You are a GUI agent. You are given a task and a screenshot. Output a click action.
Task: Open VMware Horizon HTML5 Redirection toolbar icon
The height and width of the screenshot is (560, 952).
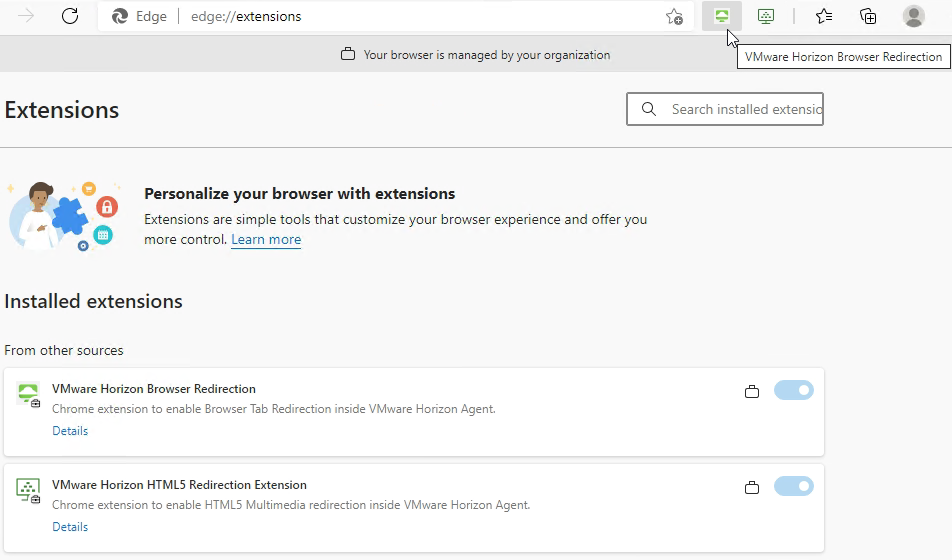(x=766, y=16)
